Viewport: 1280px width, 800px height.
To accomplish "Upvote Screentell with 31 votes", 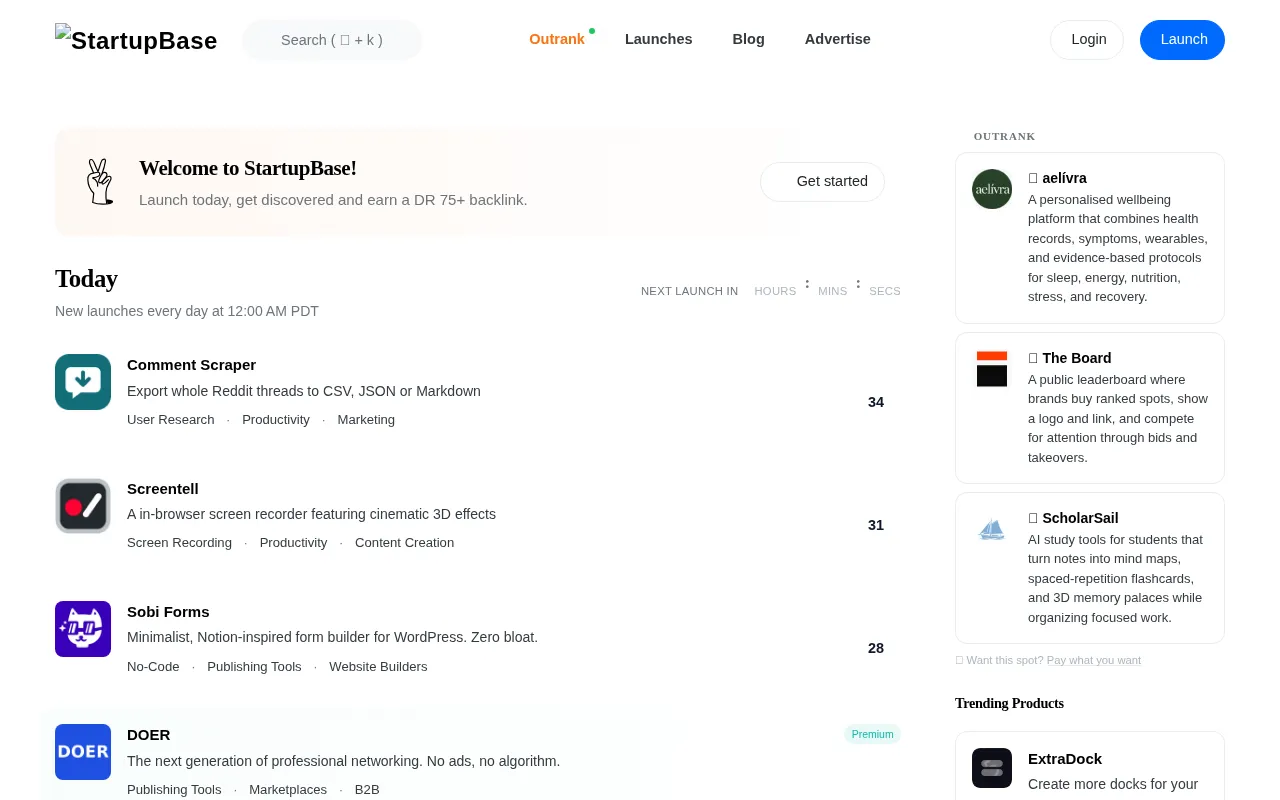I will pyautogui.click(x=876, y=525).
